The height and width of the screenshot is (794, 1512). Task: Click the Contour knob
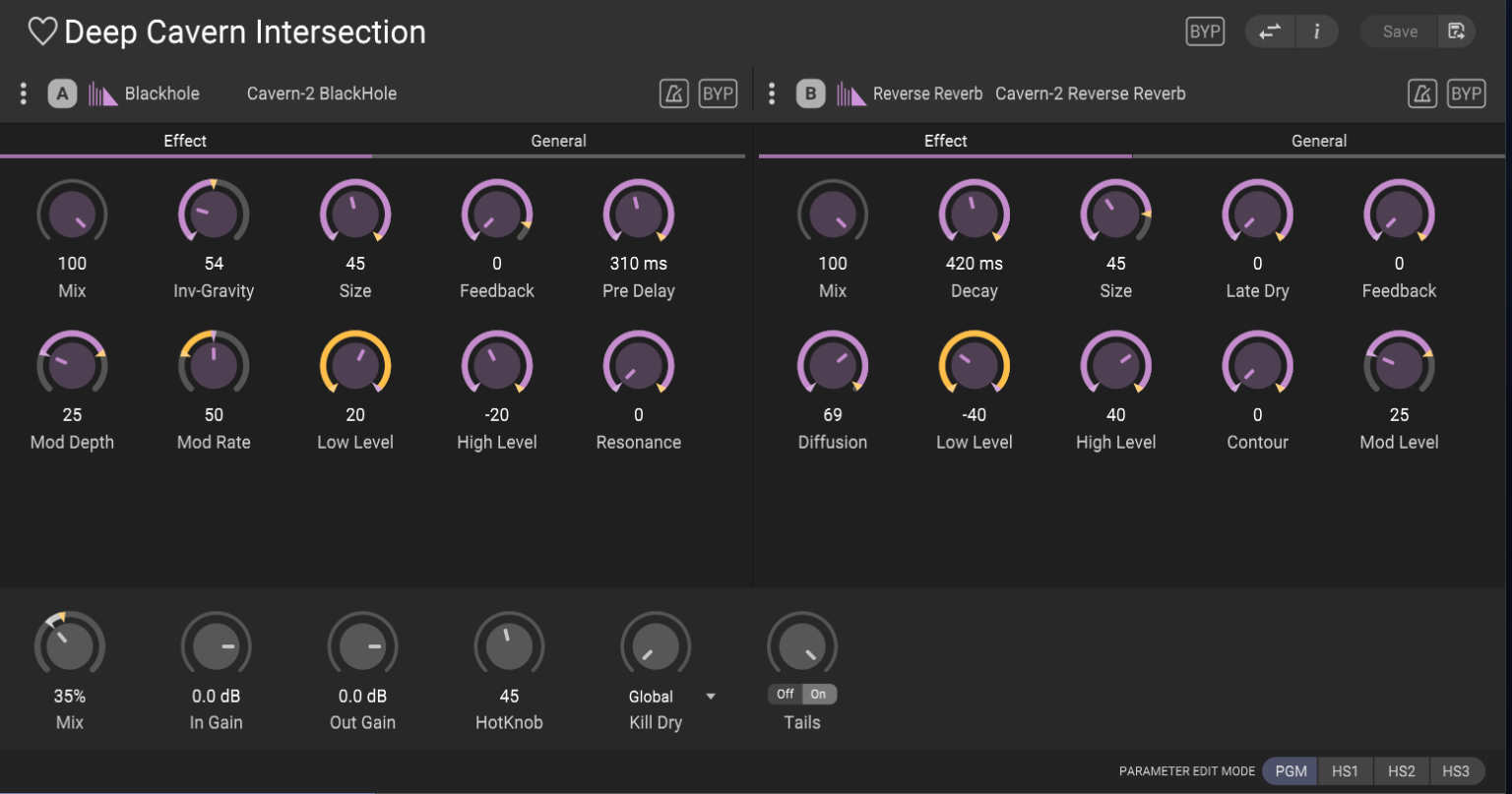point(1258,365)
